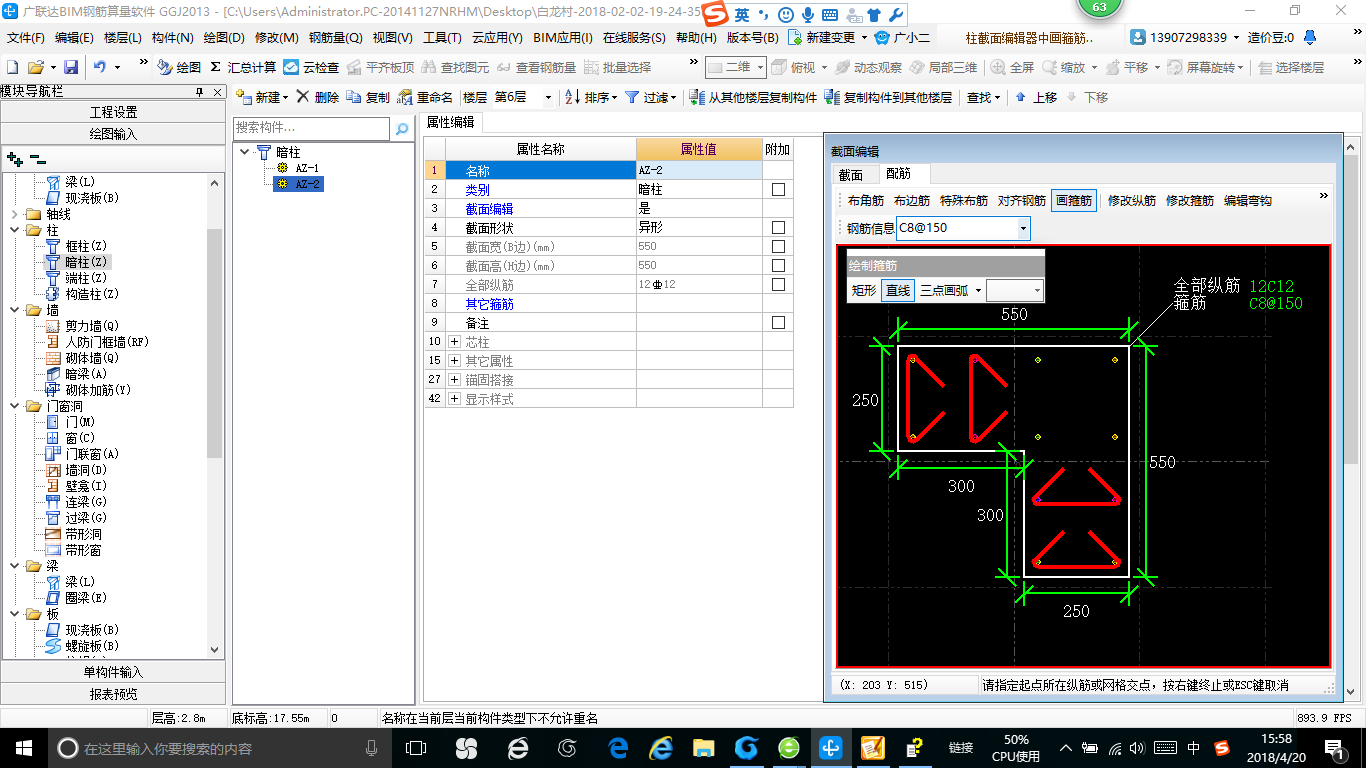1366x768 pixels.
Task: Open the 广小二 assistant
Action: point(903,37)
